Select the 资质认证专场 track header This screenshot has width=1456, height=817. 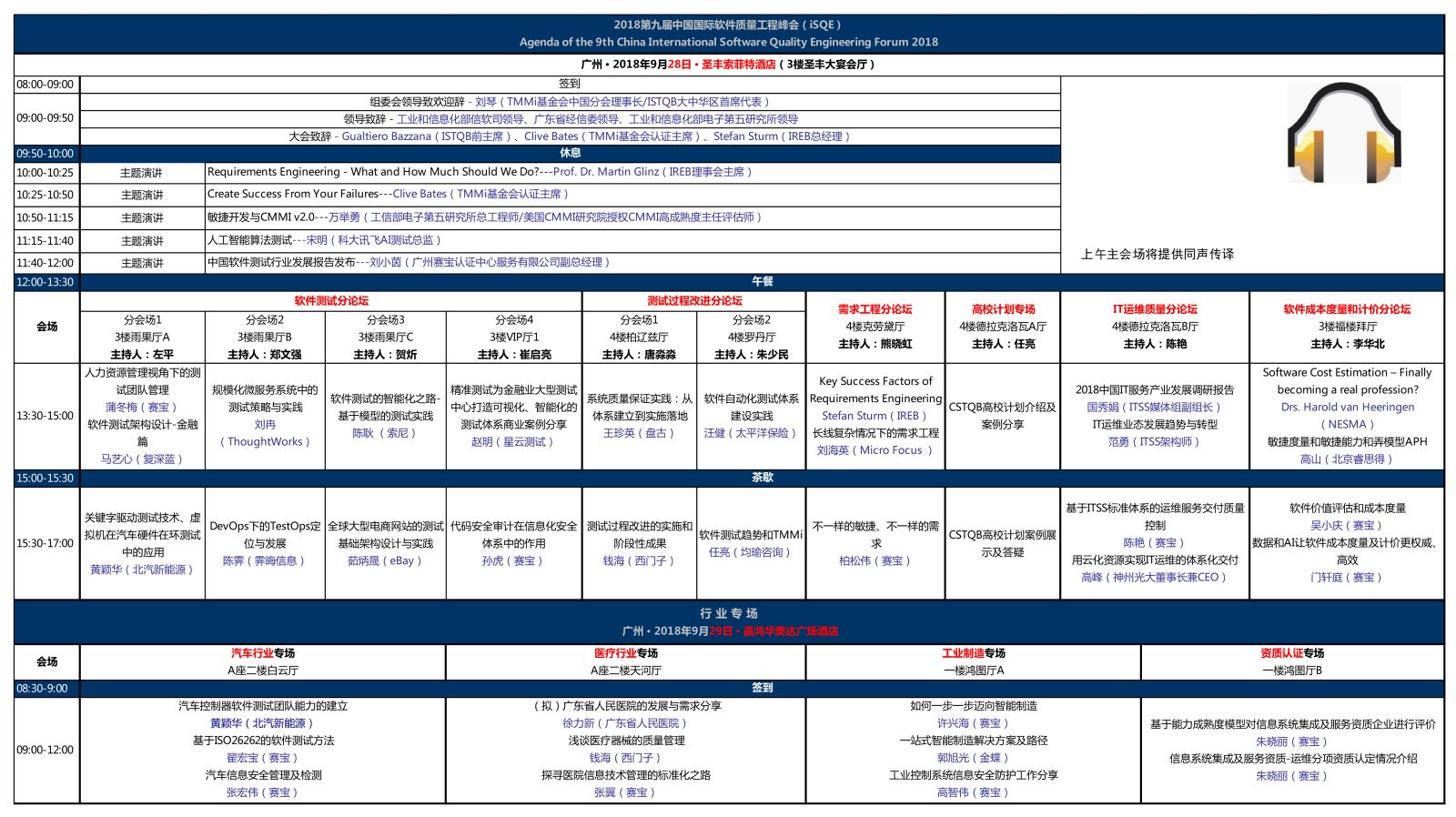pos(1292,653)
